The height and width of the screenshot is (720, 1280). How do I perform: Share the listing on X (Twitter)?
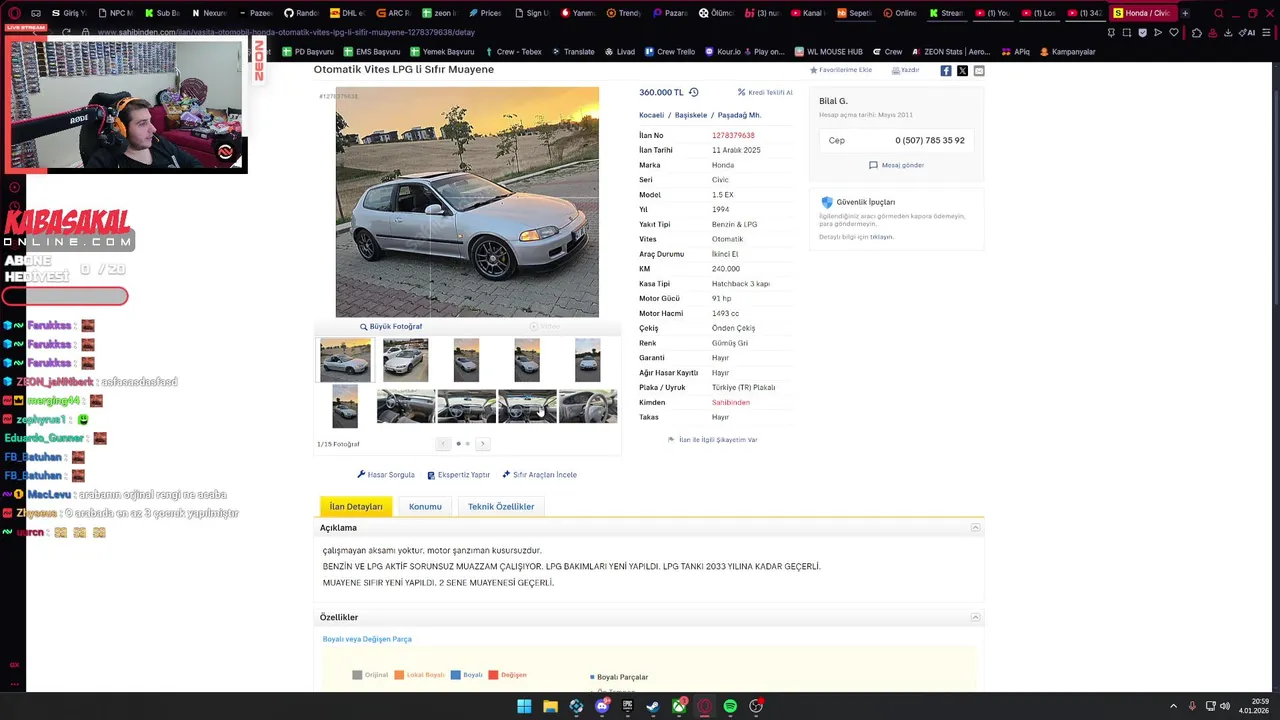click(962, 71)
